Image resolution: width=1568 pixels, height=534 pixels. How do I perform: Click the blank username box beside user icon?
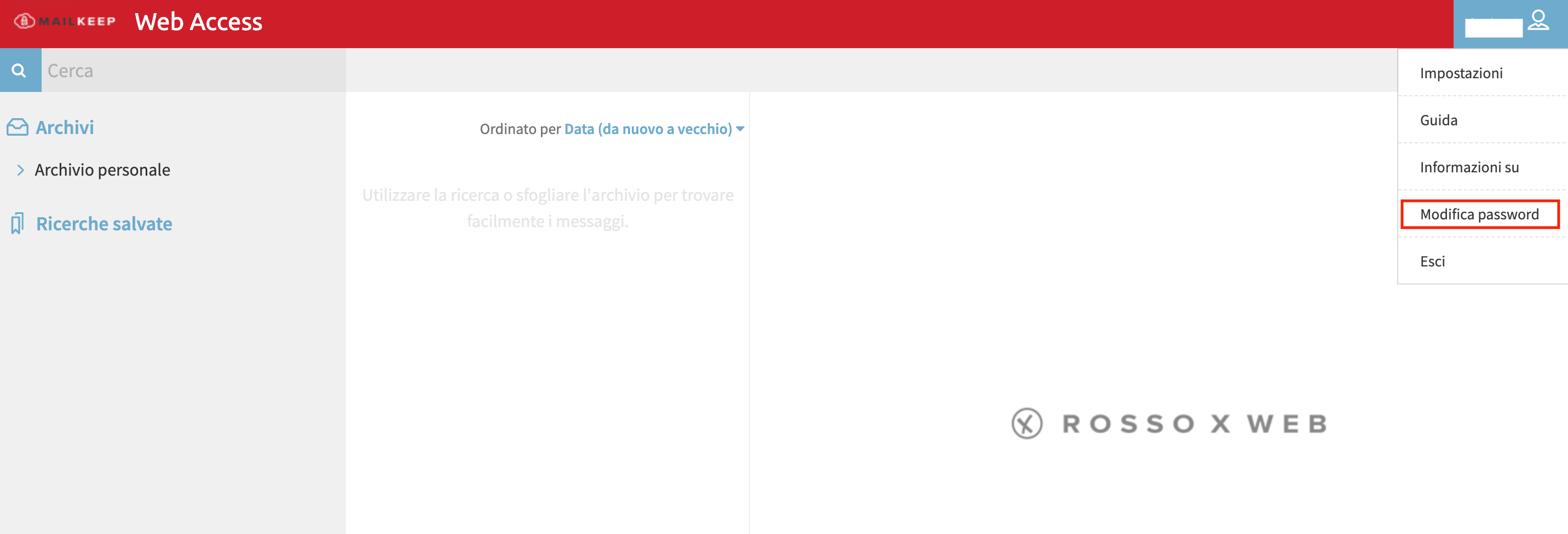(1493, 28)
